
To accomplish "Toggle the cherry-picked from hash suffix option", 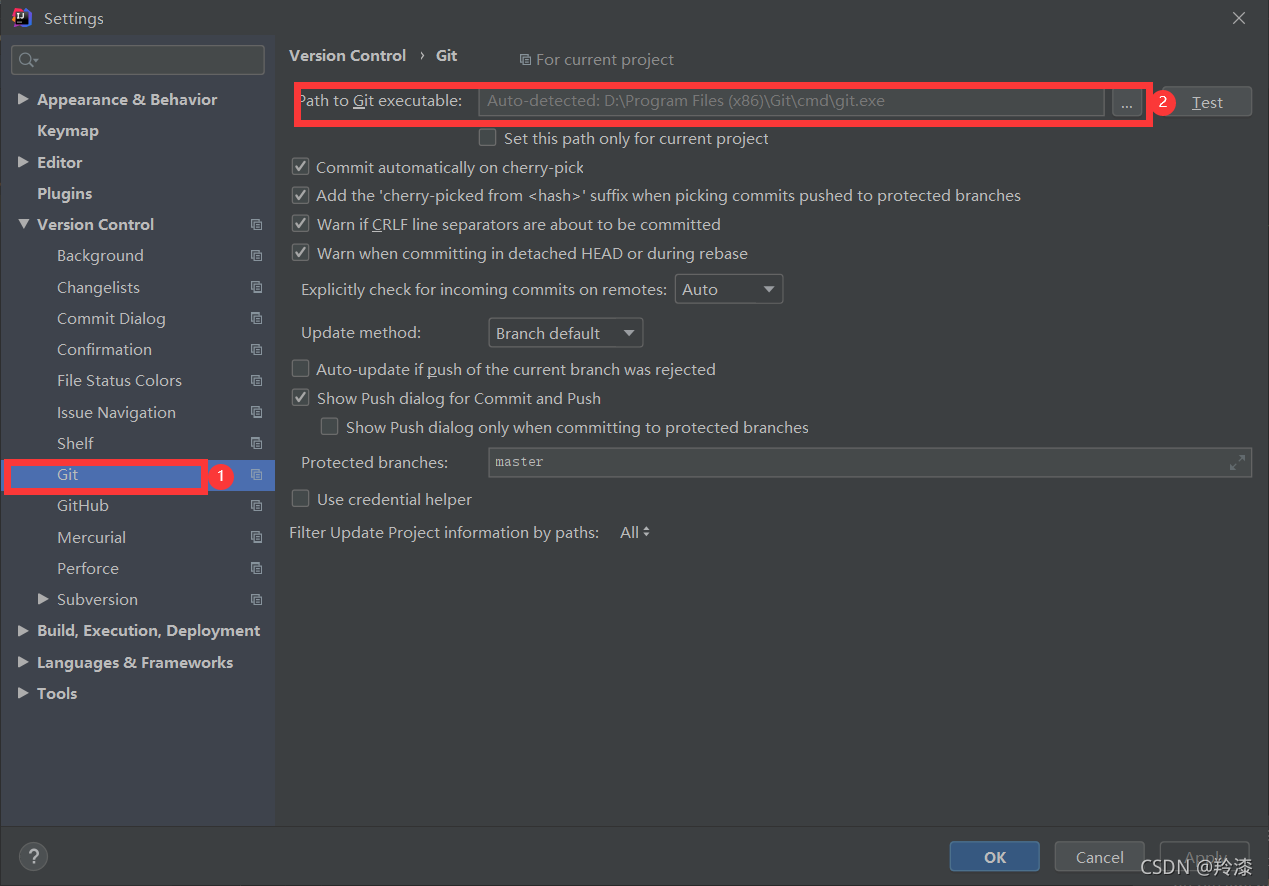I will 300,195.
